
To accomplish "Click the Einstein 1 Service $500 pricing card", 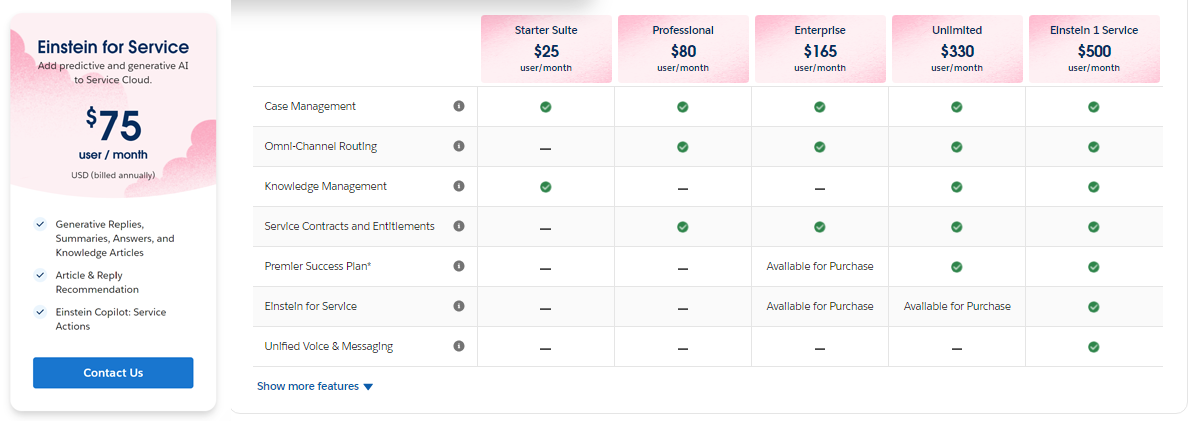I will tap(1093, 49).
